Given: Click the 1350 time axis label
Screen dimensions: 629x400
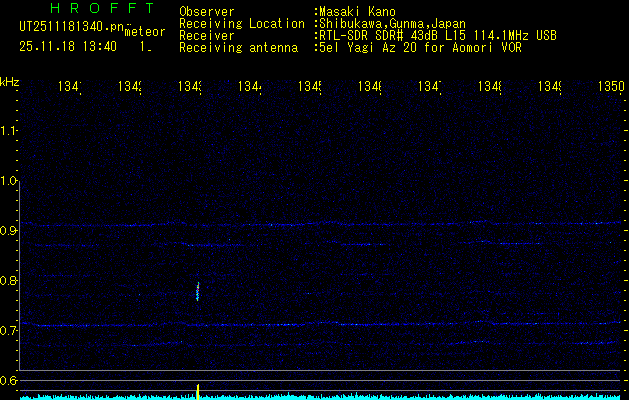Looking at the screenshot, I should 611,88.
